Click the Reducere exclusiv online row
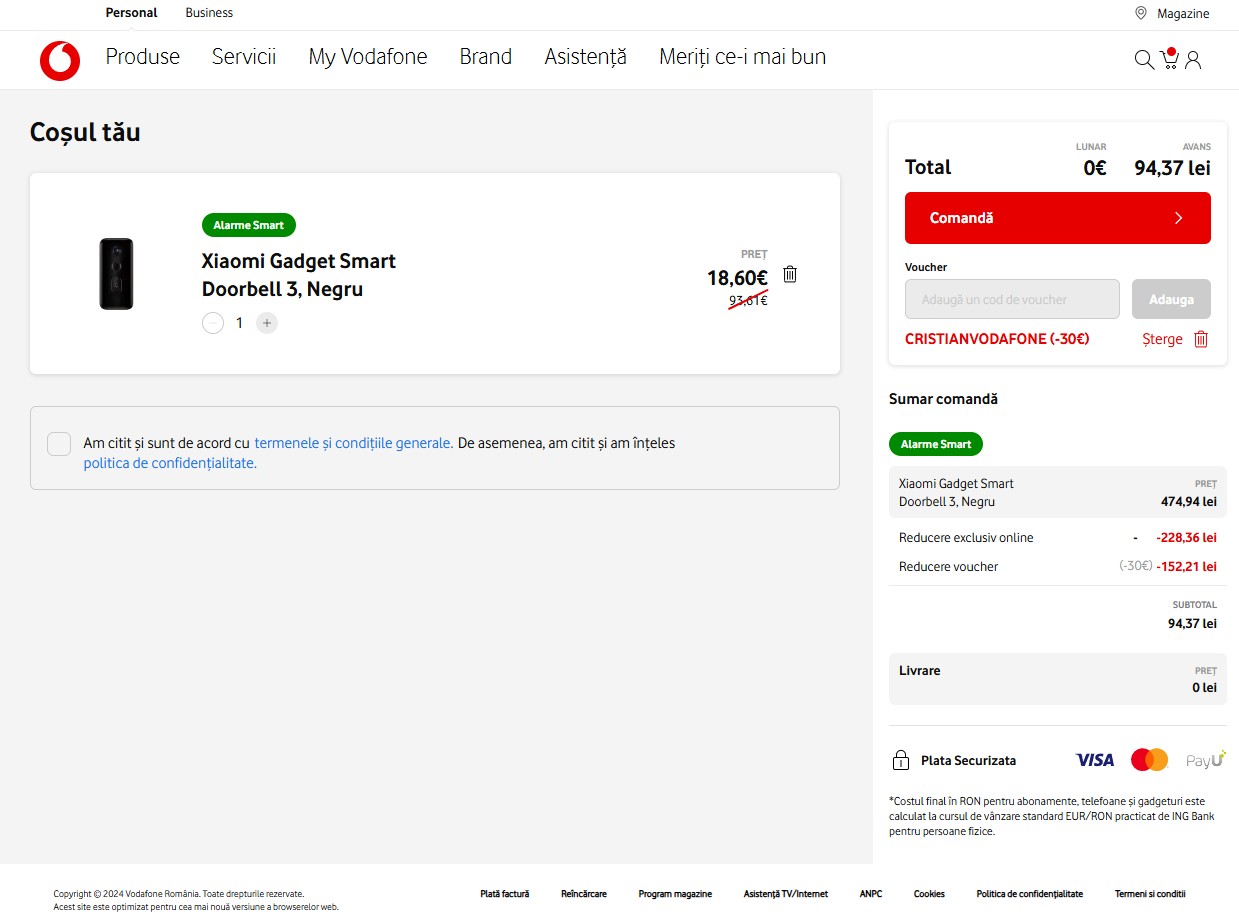The image size is (1239, 915). click(x=1058, y=537)
